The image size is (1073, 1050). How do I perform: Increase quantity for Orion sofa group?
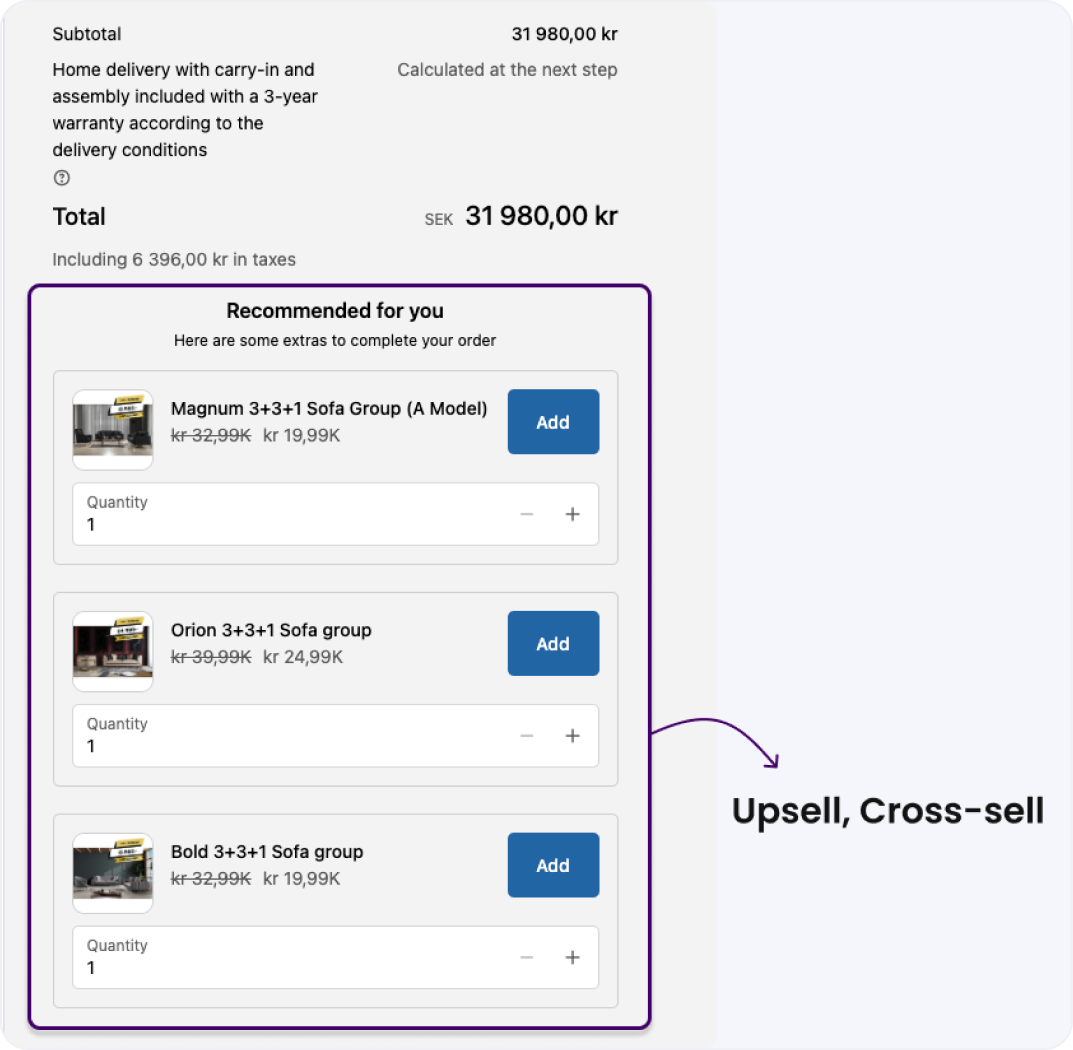pyautogui.click(x=572, y=736)
